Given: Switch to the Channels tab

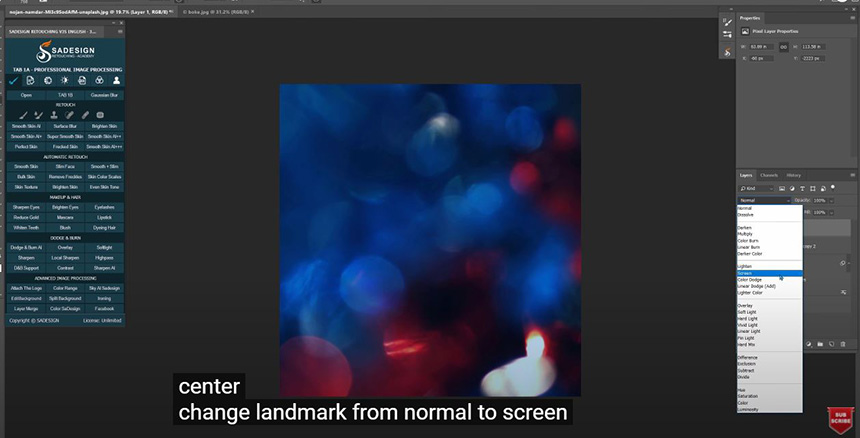Looking at the screenshot, I should (769, 175).
